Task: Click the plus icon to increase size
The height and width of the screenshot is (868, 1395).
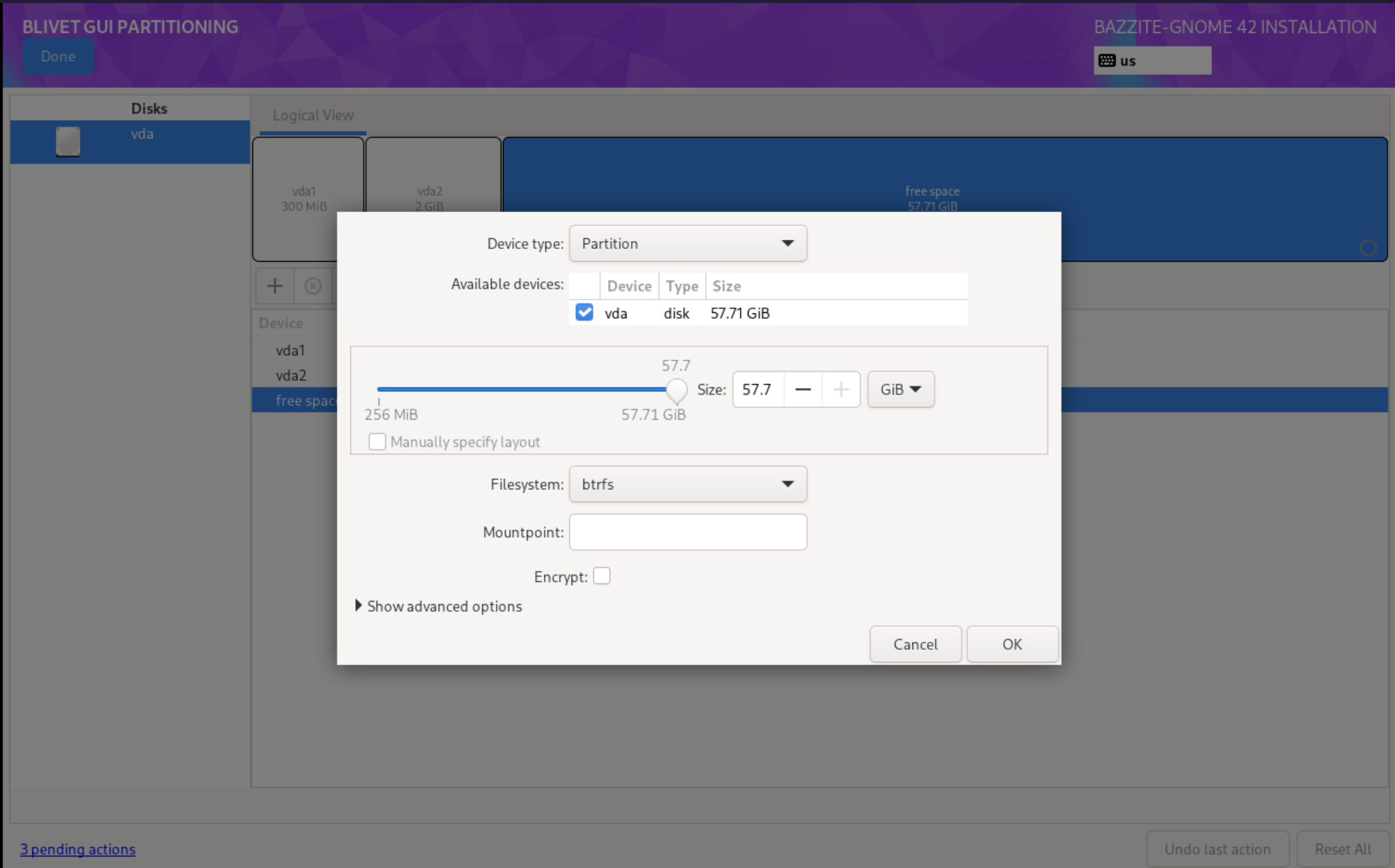Action: click(x=840, y=389)
